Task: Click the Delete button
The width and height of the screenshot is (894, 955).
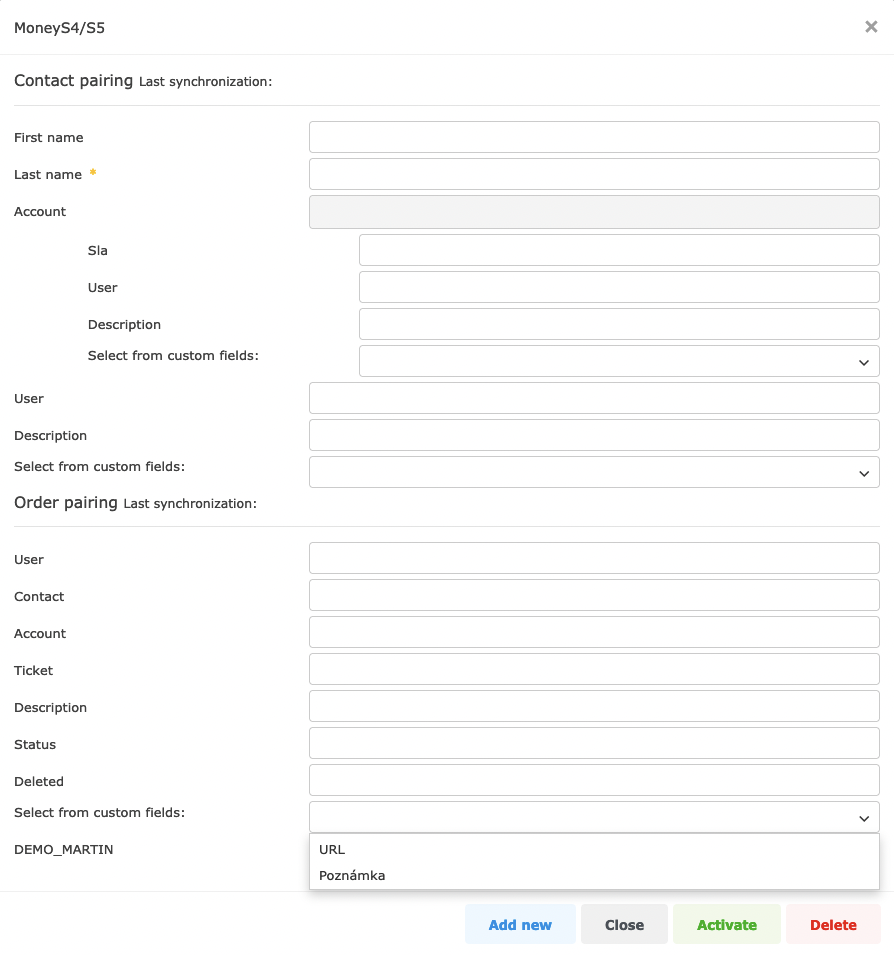Action: click(x=833, y=924)
